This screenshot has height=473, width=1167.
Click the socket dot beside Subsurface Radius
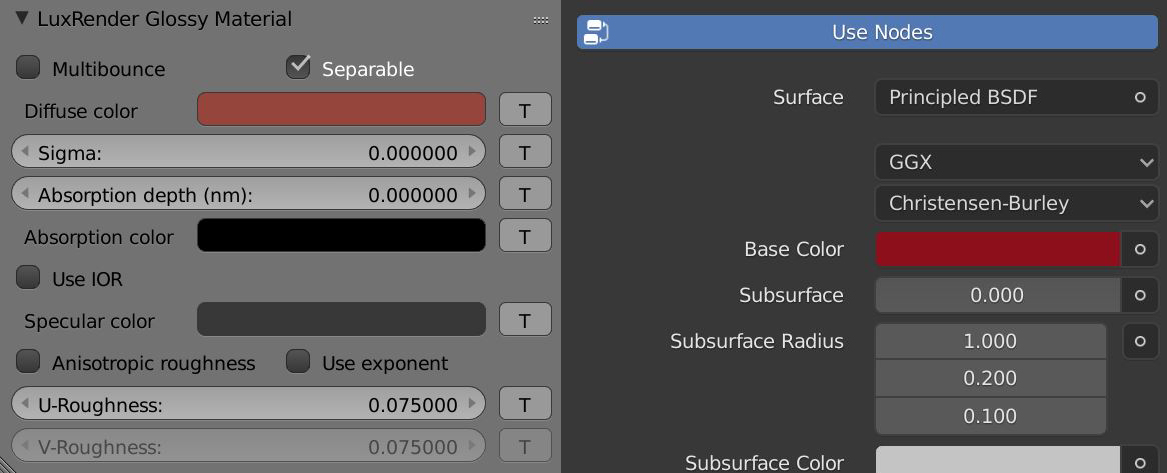1140,341
